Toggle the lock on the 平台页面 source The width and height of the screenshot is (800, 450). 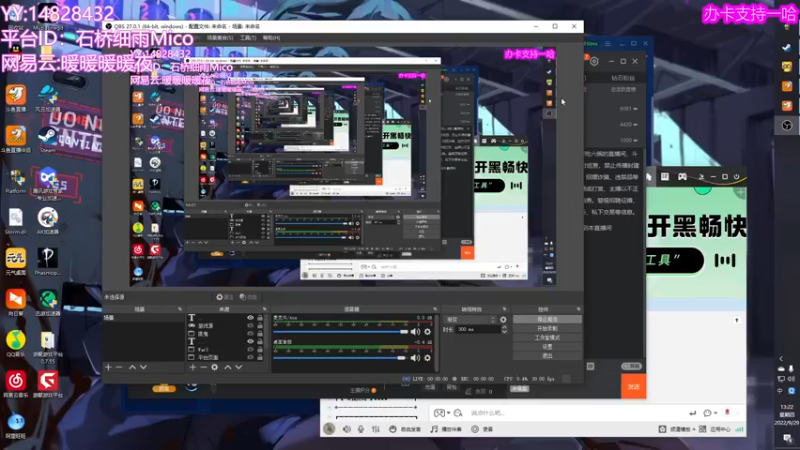pos(260,358)
